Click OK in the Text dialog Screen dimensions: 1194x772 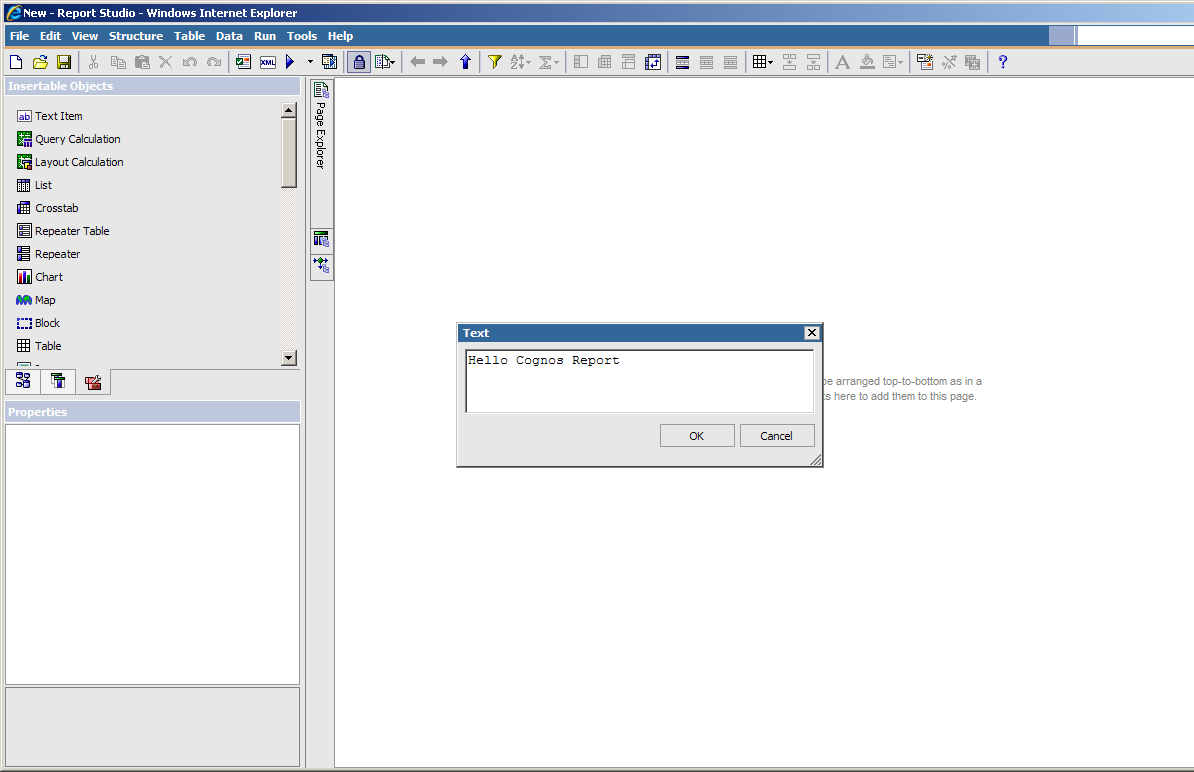[697, 436]
